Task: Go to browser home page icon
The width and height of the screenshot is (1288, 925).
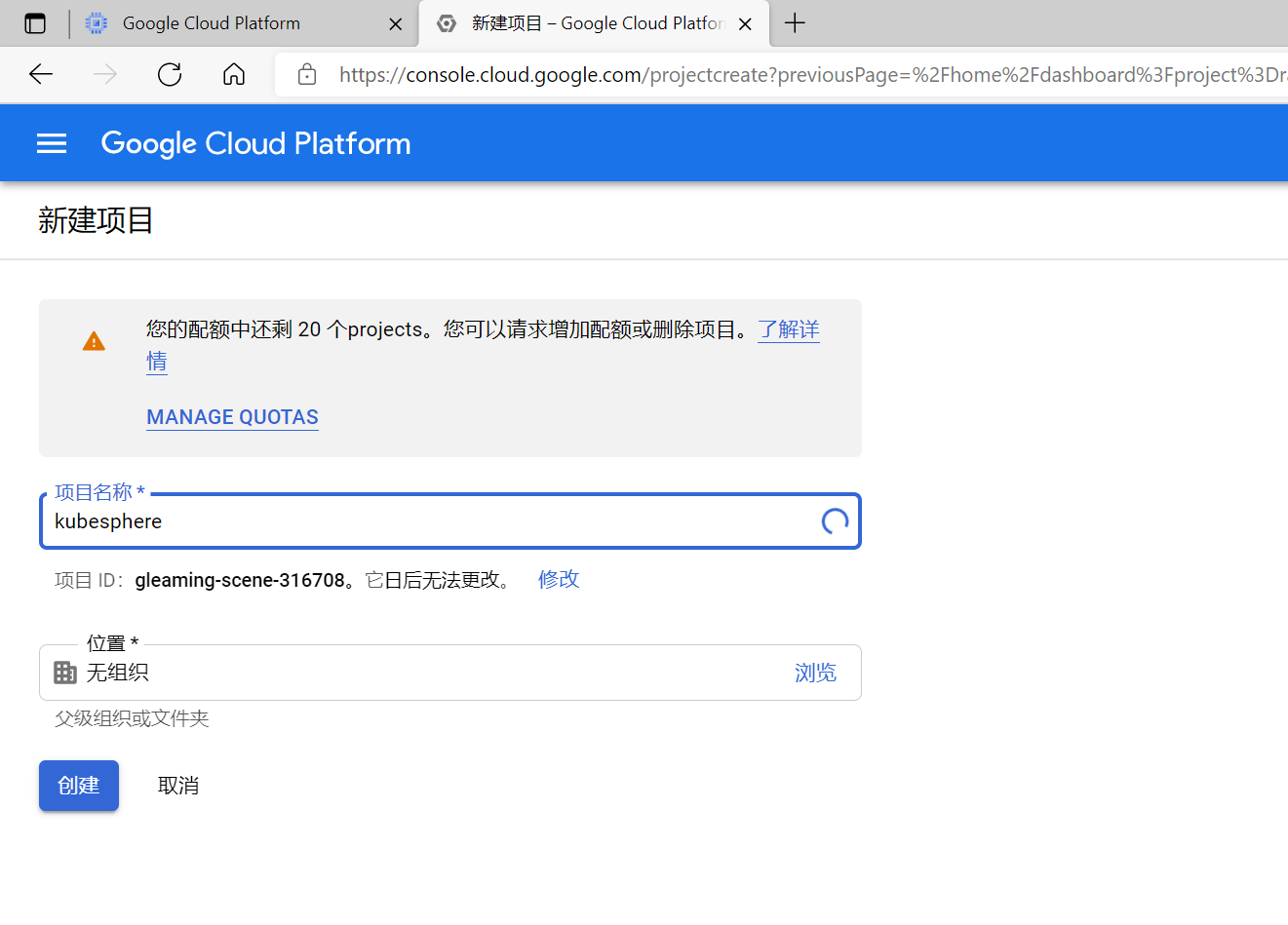Action: coord(234,74)
